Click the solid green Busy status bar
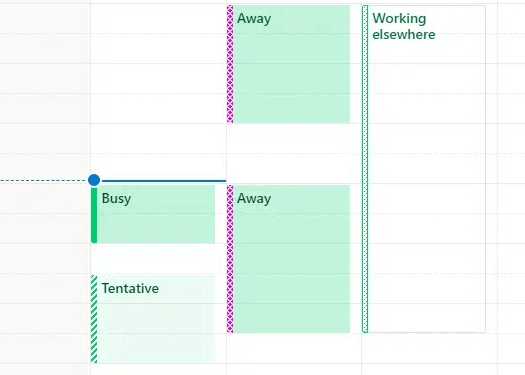The height and width of the screenshot is (375, 525). [x=94, y=215]
